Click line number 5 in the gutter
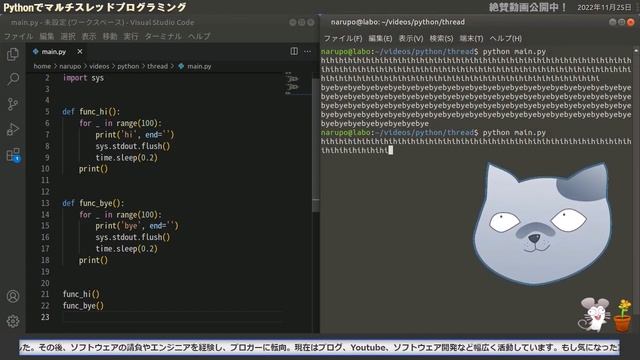The width and height of the screenshot is (640, 360). (47, 112)
